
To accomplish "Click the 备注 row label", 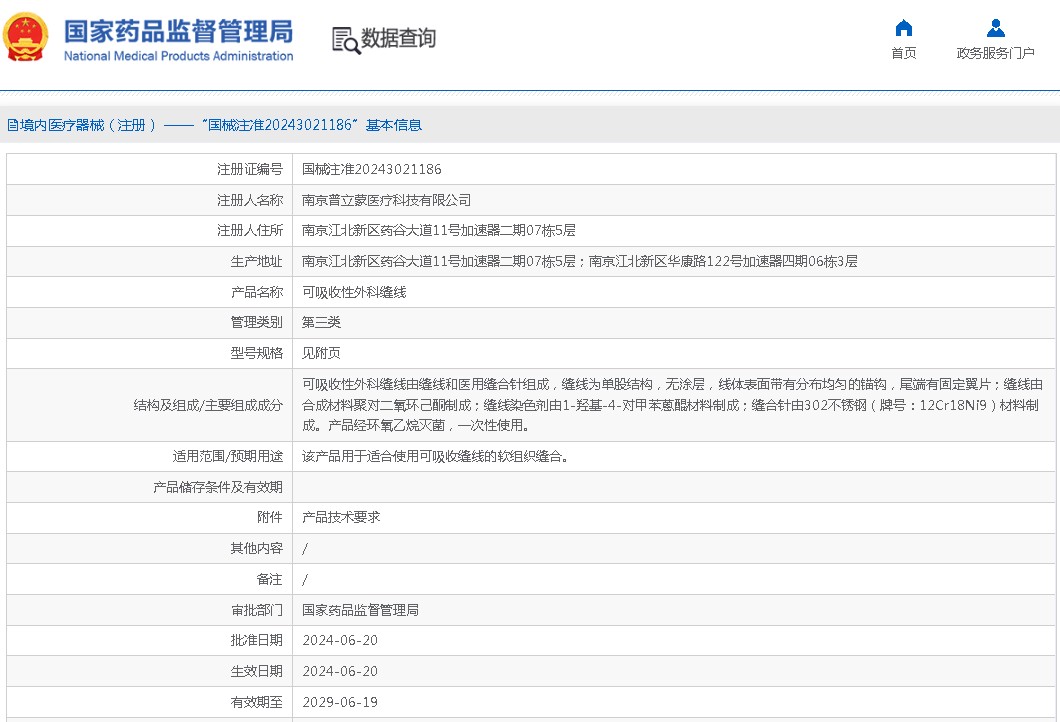I will pyautogui.click(x=269, y=579).
